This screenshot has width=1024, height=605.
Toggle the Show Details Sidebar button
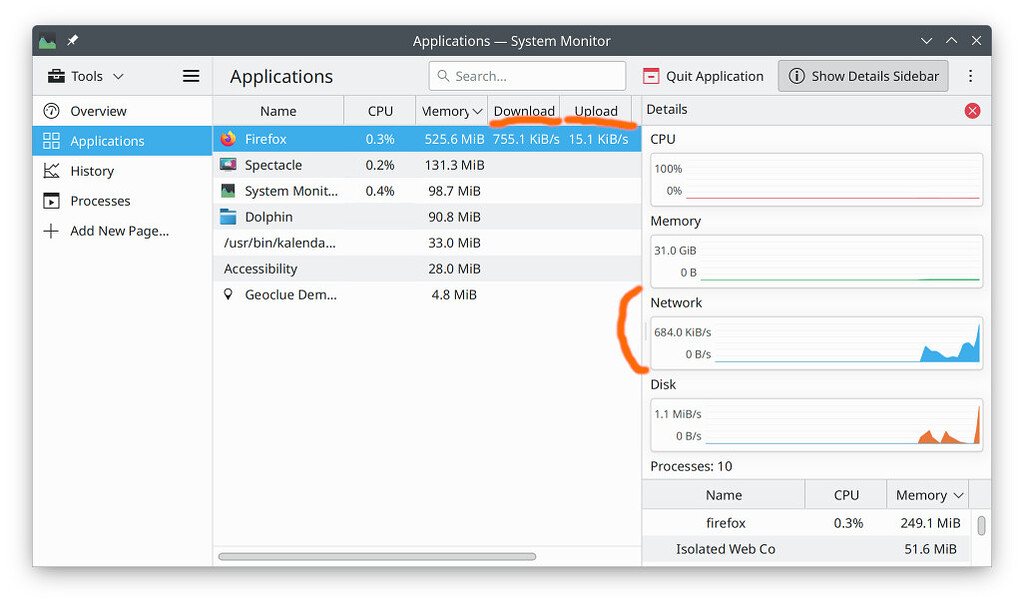pos(862,75)
